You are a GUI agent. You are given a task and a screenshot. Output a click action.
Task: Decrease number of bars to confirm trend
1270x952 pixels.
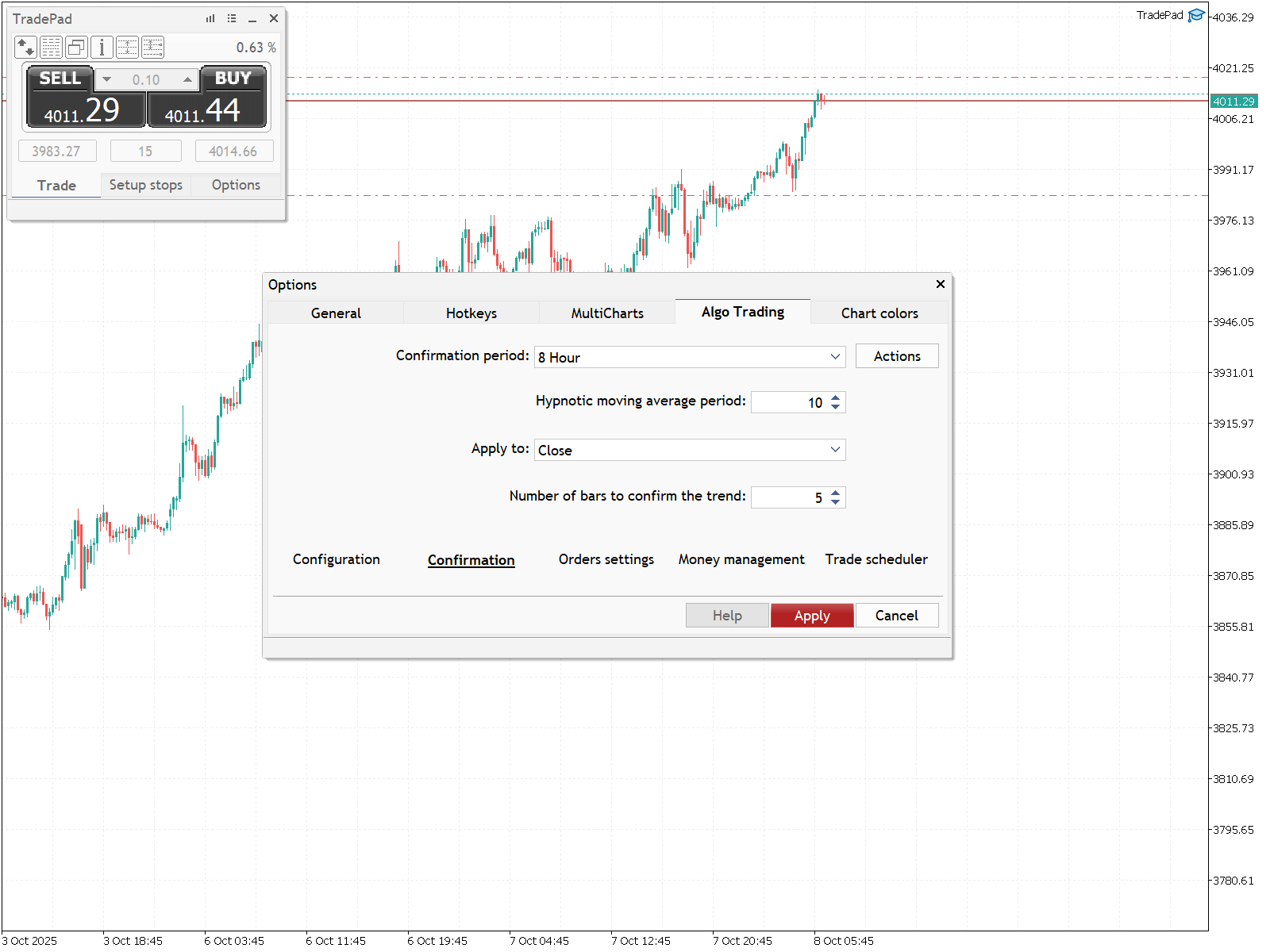click(x=836, y=502)
